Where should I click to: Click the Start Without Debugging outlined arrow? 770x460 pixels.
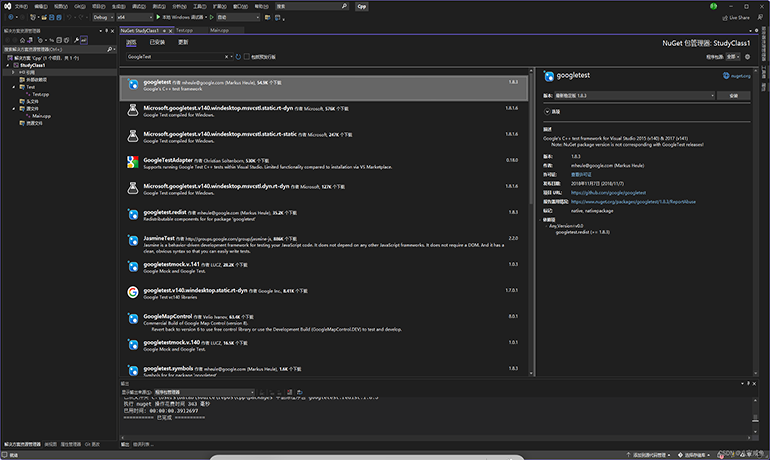click(x=212, y=17)
